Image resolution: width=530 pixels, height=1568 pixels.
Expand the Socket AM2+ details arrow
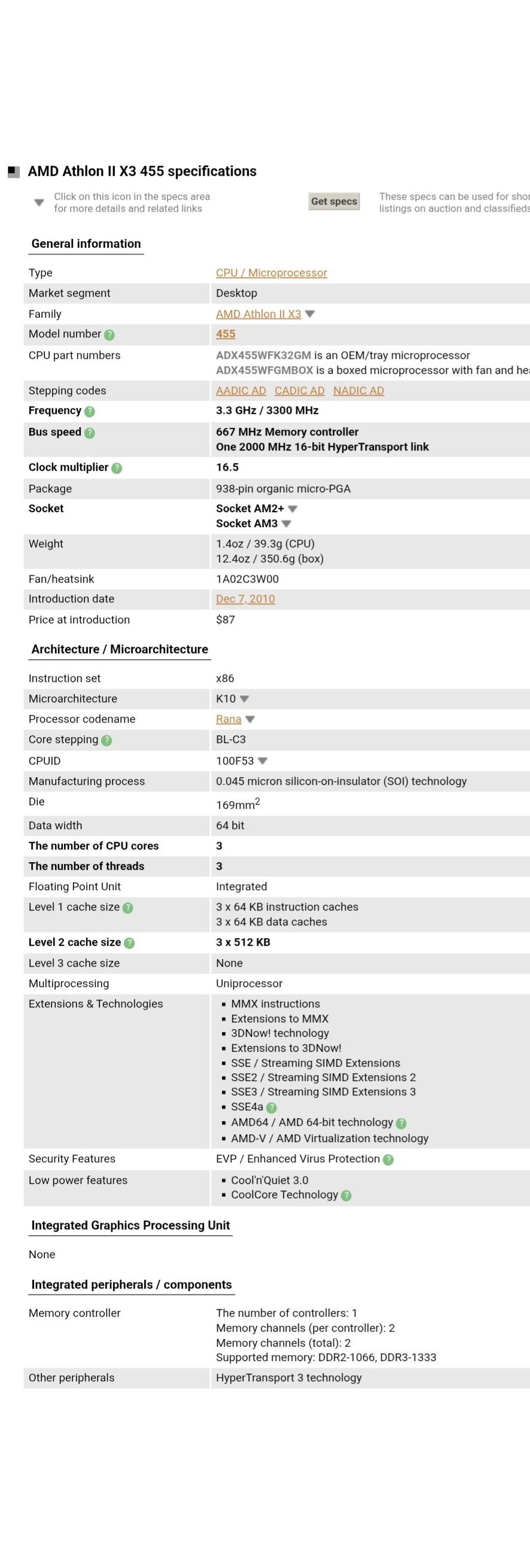(x=293, y=509)
